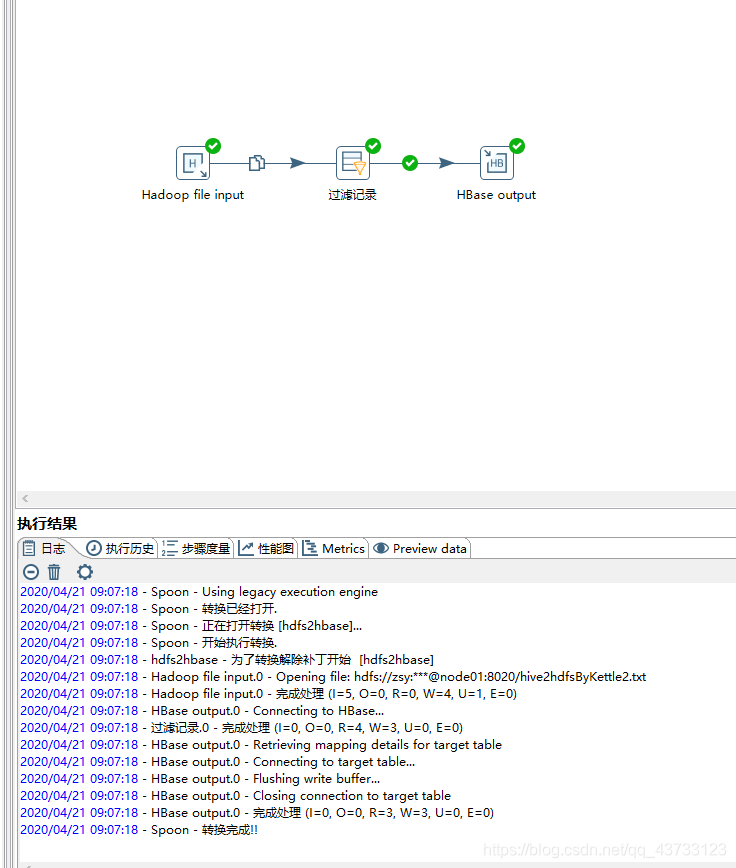The image size is (736, 868).
Task: Open the 执行历史 tab
Action: 120,549
